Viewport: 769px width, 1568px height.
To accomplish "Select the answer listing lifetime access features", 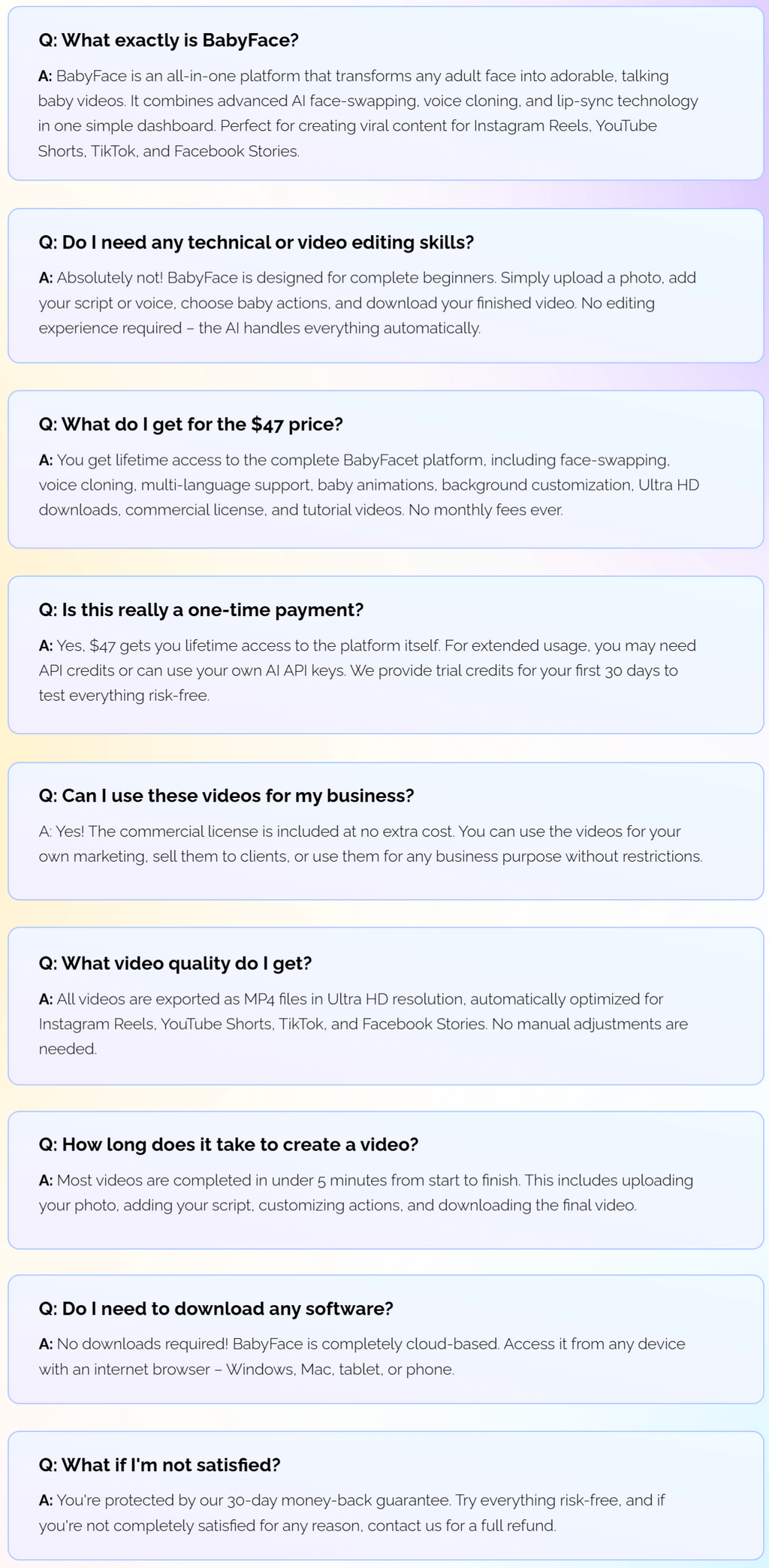I will pyautogui.click(x=368, y=485).
